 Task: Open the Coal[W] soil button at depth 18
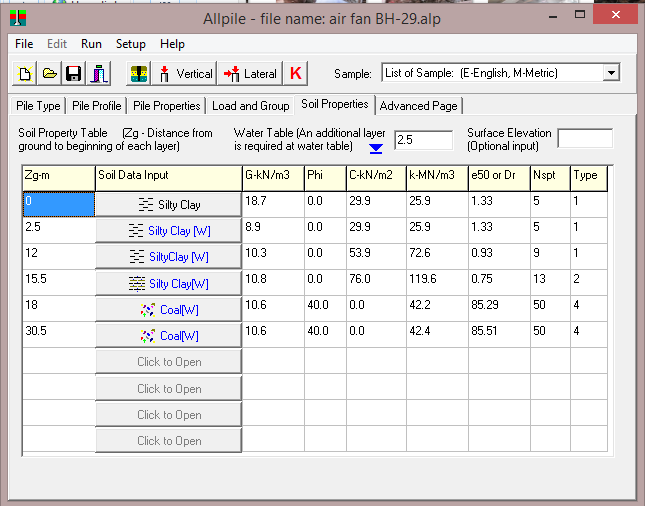169,309
